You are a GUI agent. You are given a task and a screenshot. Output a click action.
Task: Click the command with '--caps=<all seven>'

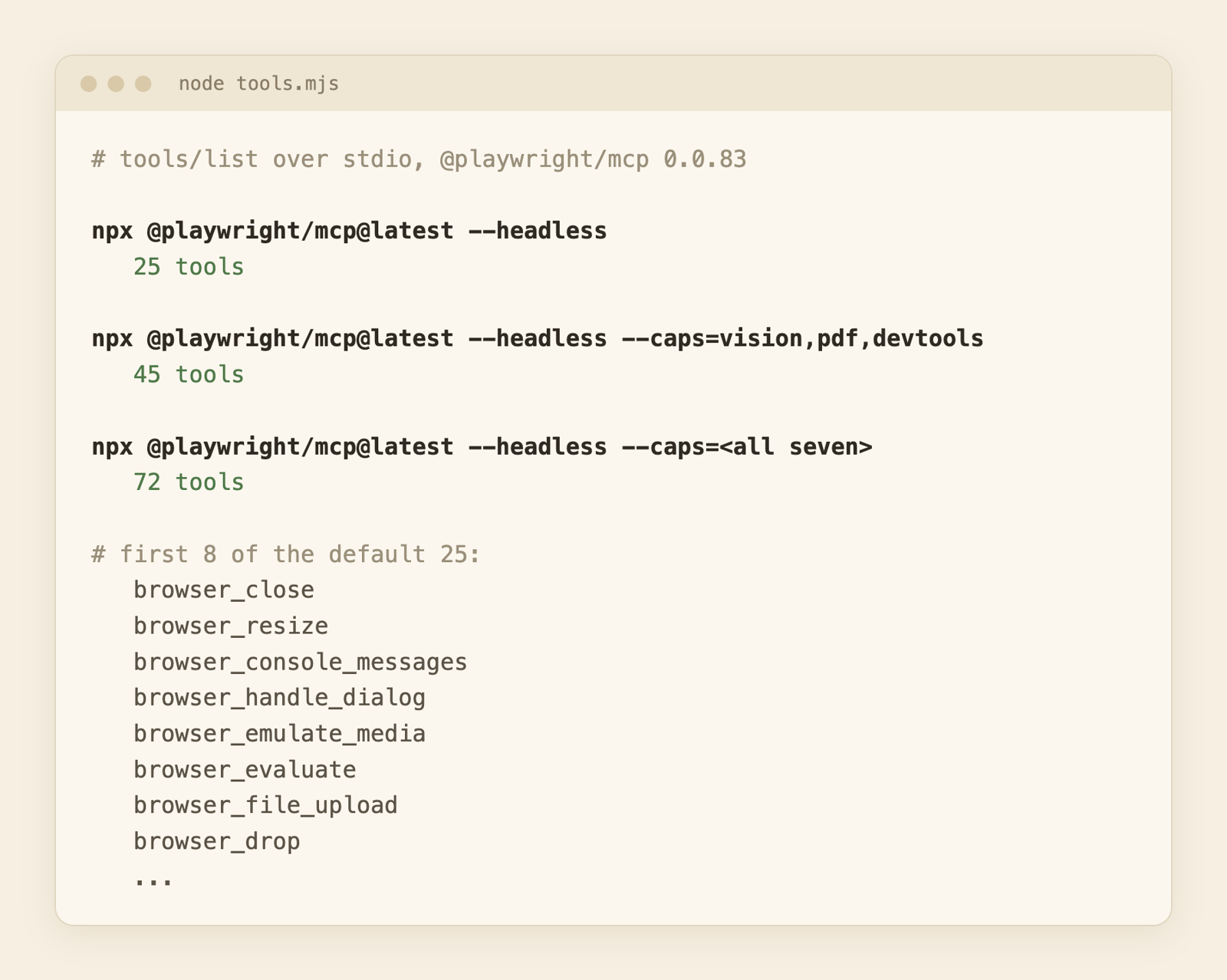(482, 447)
